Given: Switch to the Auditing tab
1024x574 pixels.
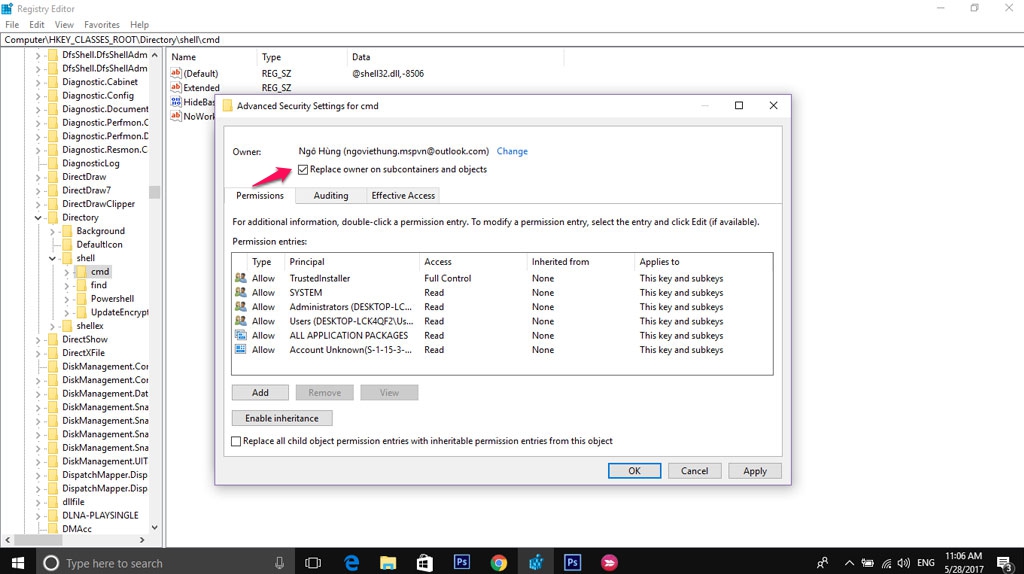Looking at the screenshot, I should coord(330,196).
